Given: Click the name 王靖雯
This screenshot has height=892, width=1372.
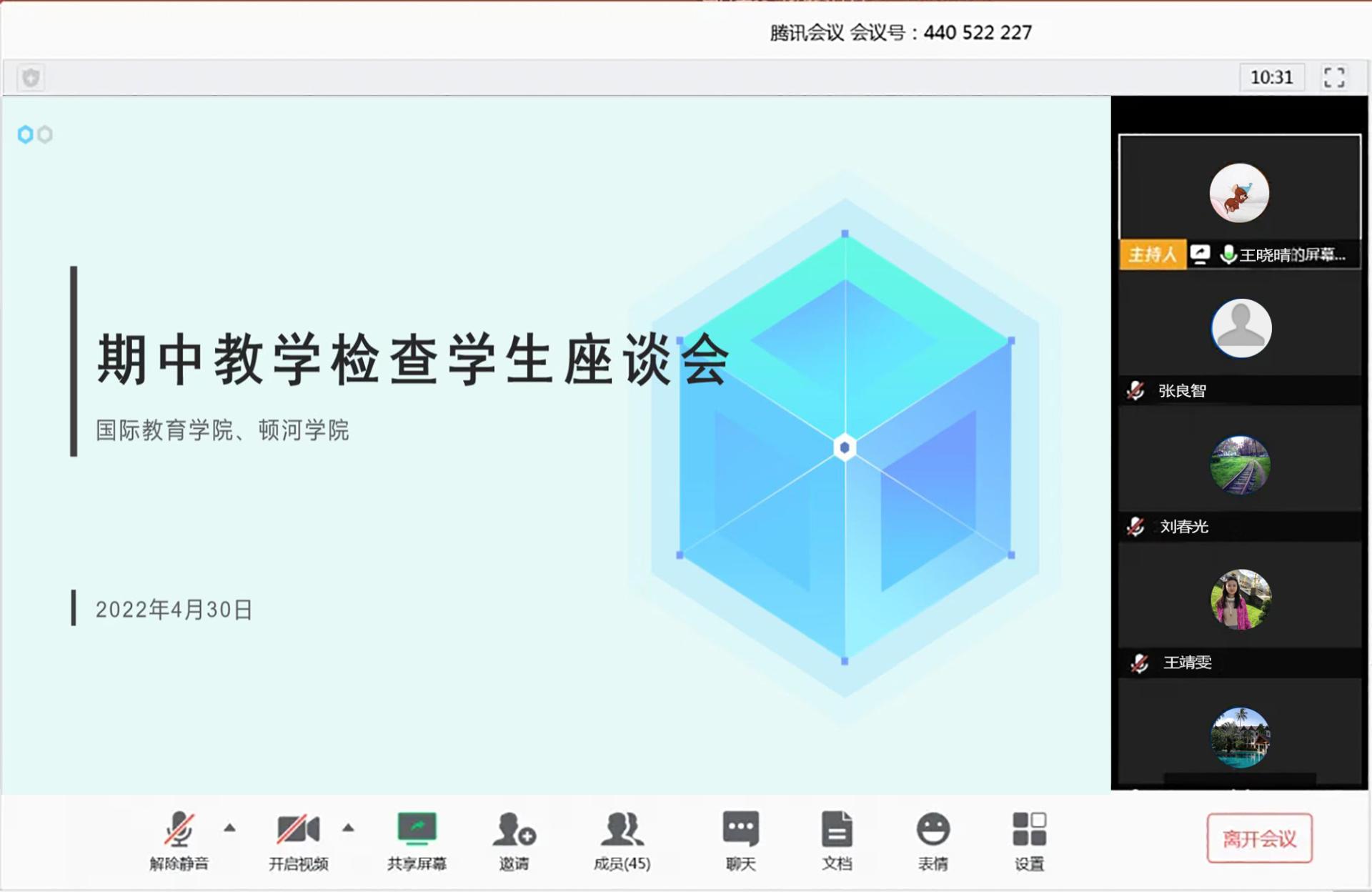Looking at the screenshot, I should tap(1188, 663).
